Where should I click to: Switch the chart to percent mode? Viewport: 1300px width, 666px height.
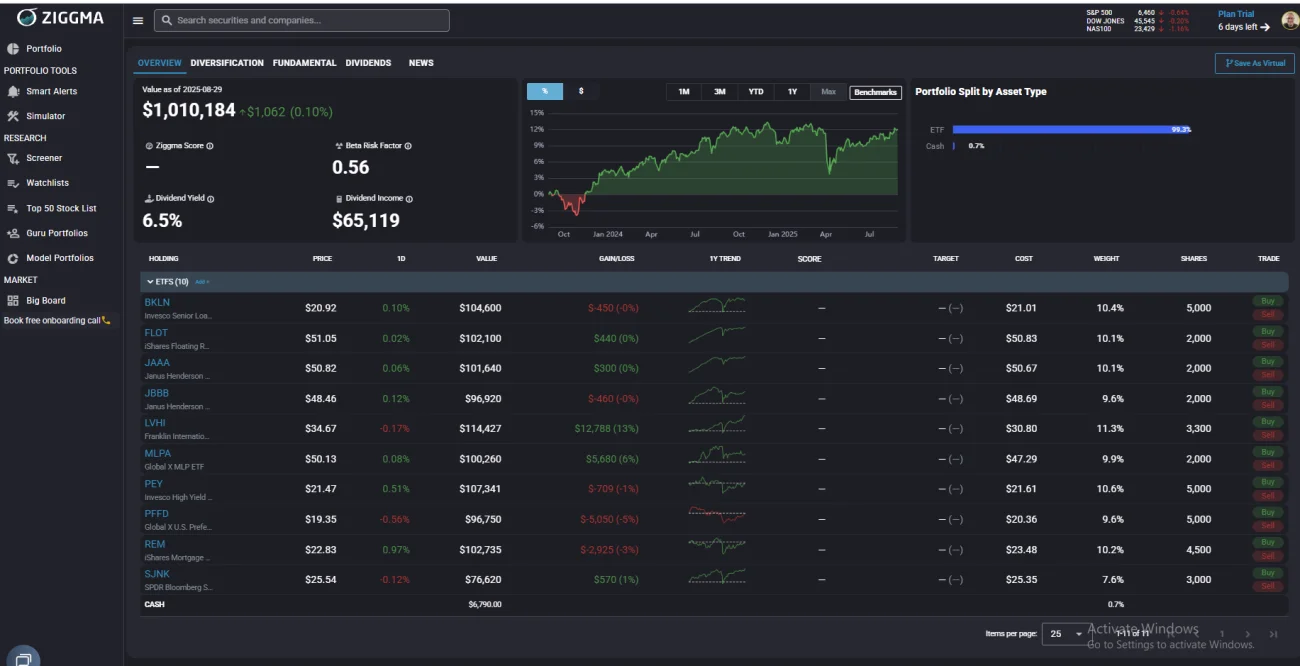pyautogui.click(x=545, y=91)
